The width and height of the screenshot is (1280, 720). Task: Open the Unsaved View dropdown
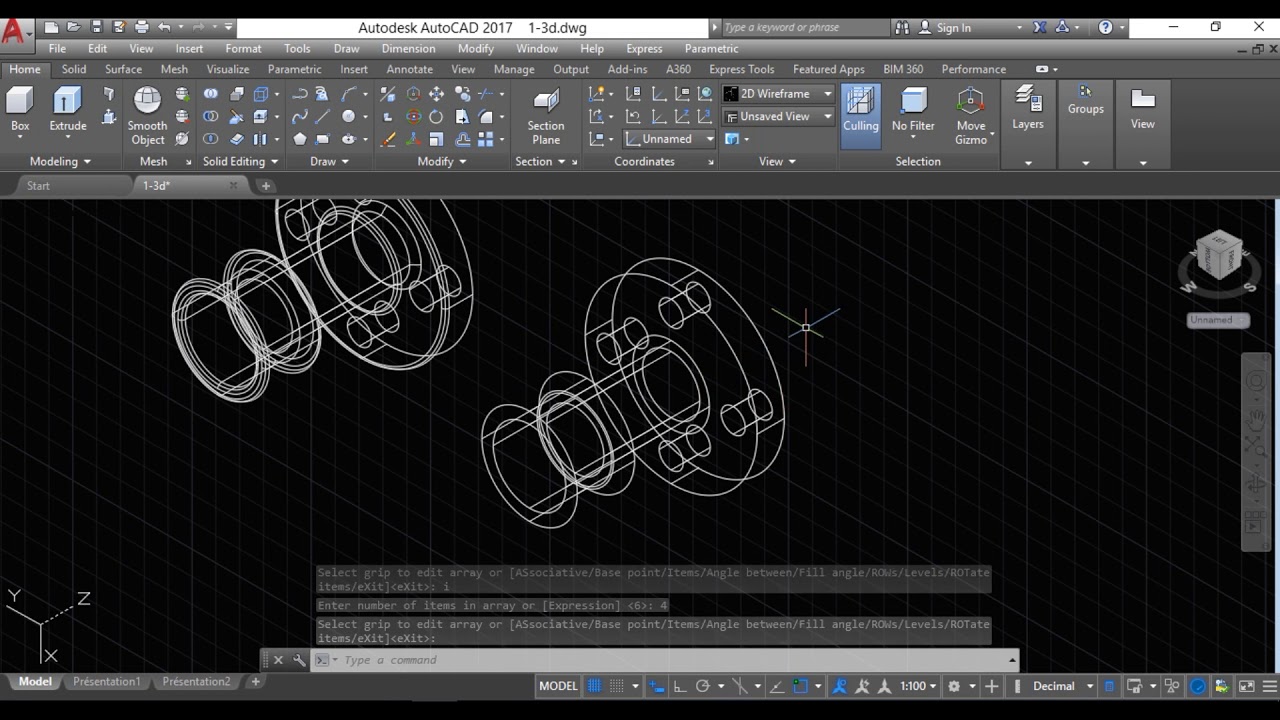point(778,116)
